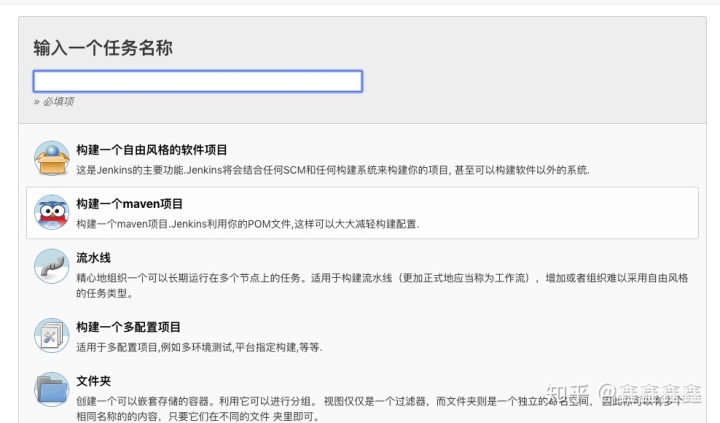Select the multi-configuration project icon
Screen dimensions: 720x423
tap(52, 336)
